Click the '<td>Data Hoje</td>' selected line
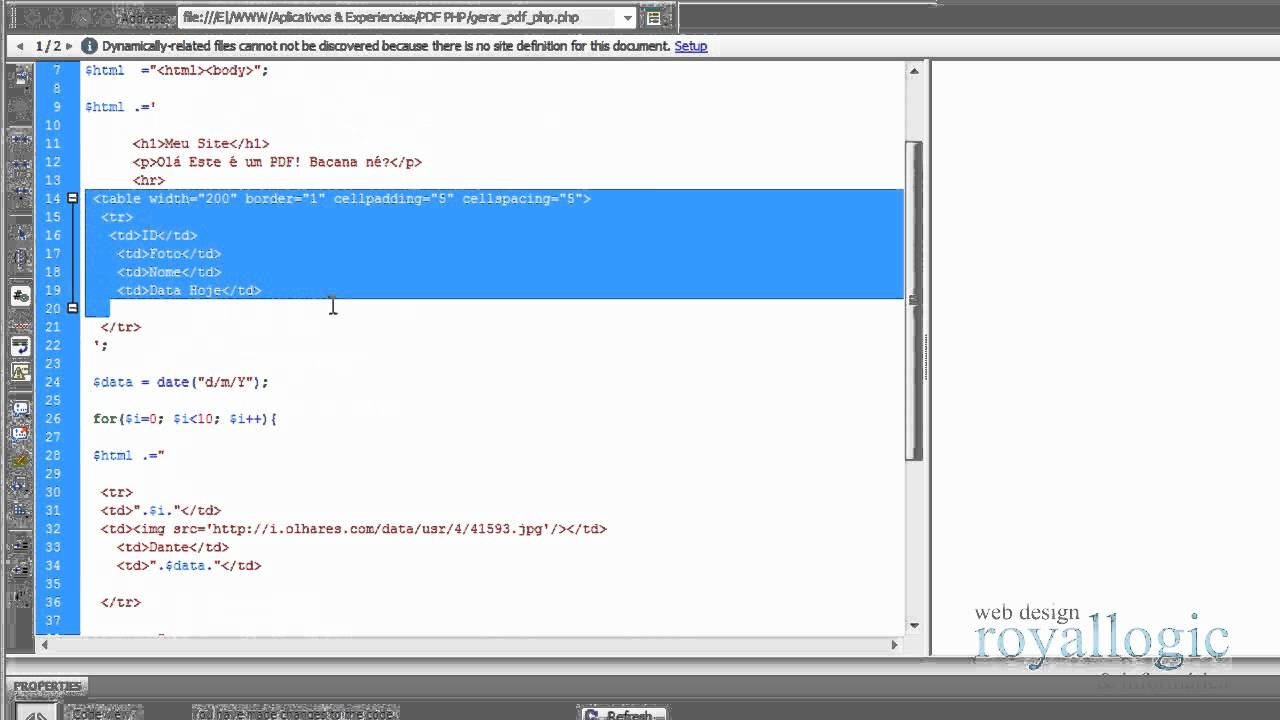1280x720 pixels. click(188, 290)
